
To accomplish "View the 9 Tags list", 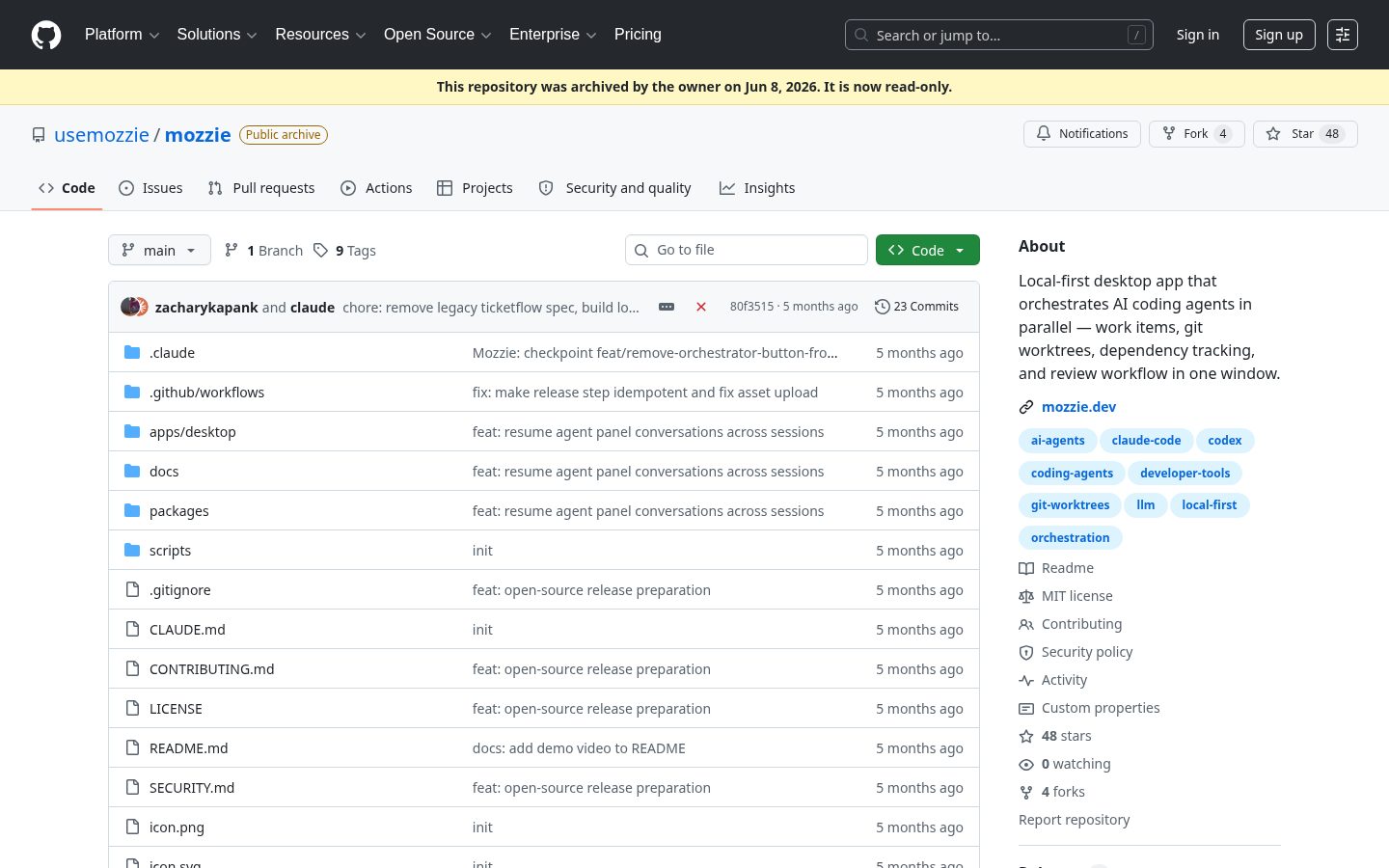I will [x=344, y=250].
